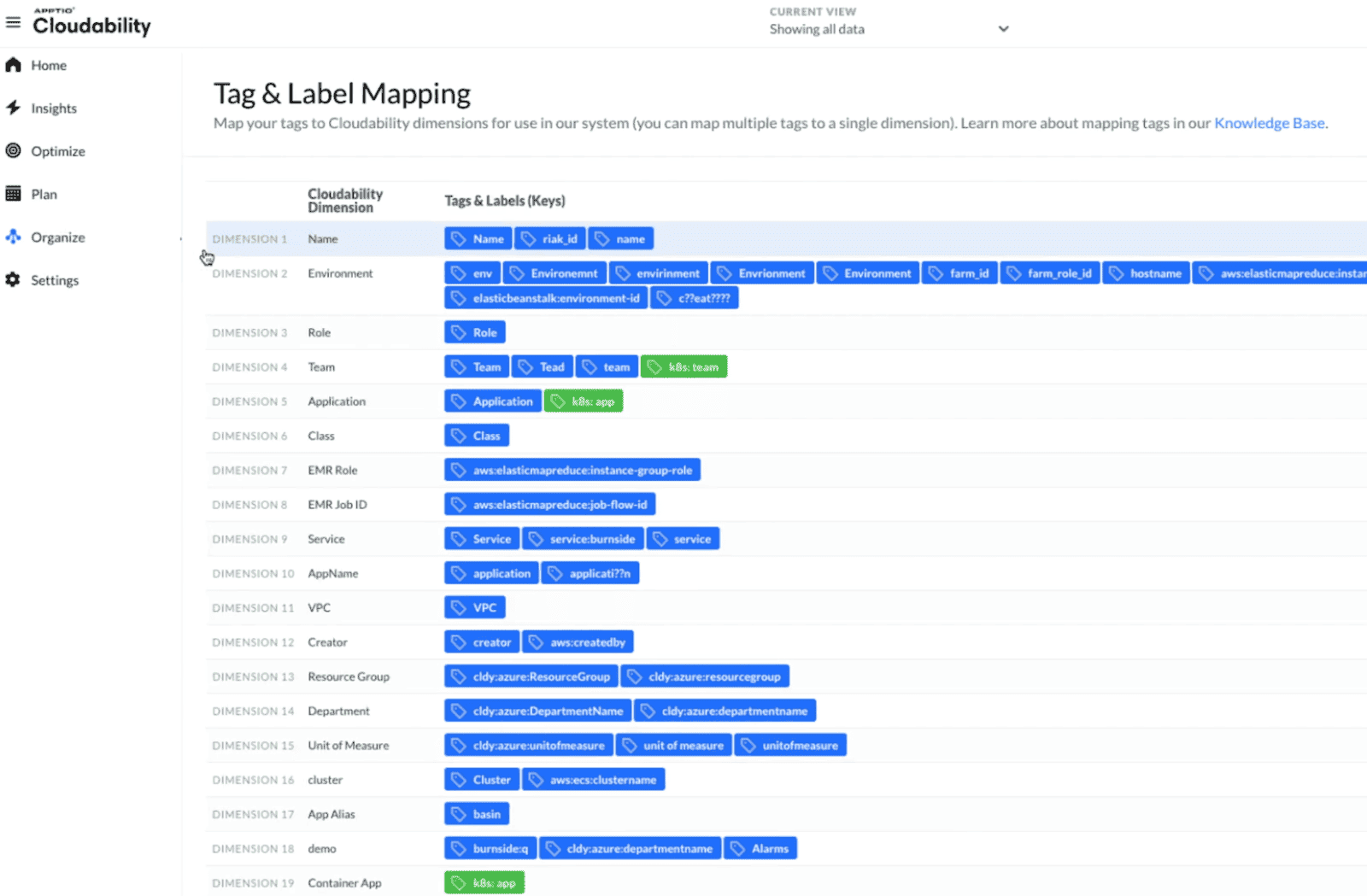Click the aws:elasticmapreduce:job-flow-id tag
1367x896 pixels.
(x=550, y=504)
